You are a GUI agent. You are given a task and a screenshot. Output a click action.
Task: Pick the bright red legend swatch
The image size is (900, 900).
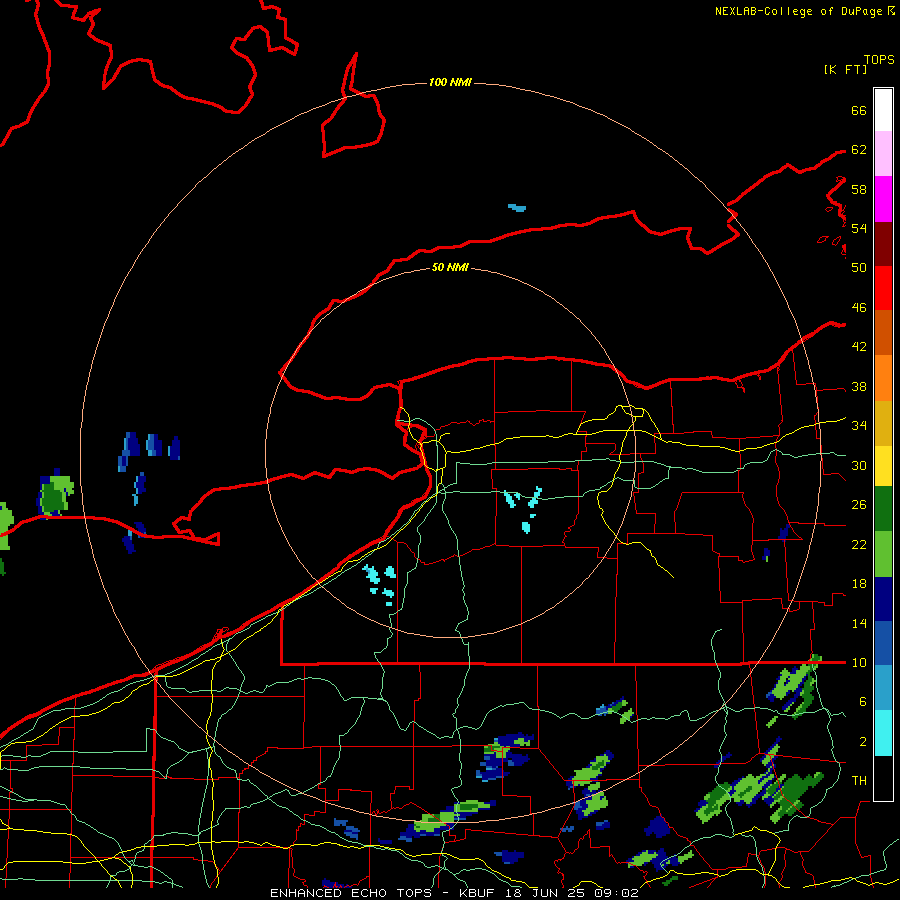883,287
